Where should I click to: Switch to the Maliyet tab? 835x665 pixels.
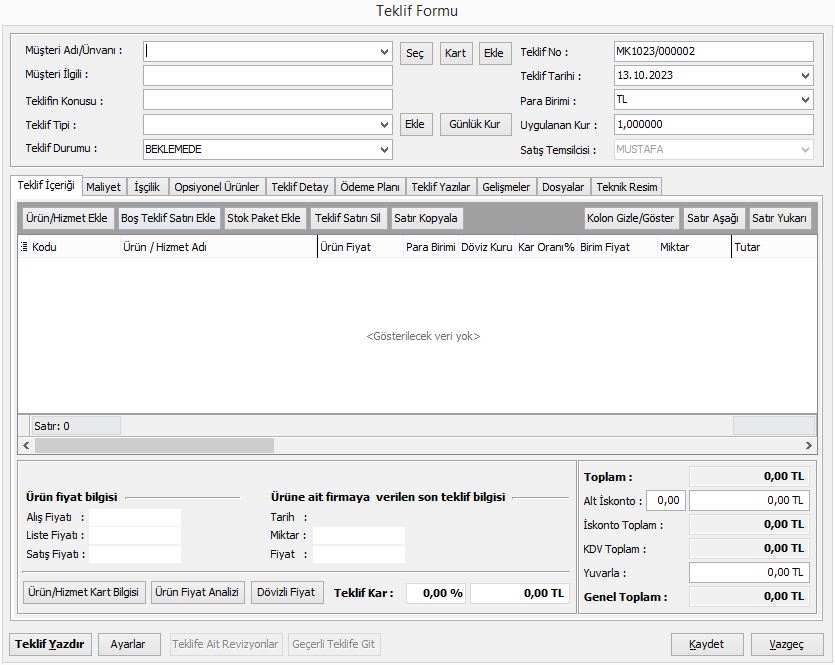point(104,187)
